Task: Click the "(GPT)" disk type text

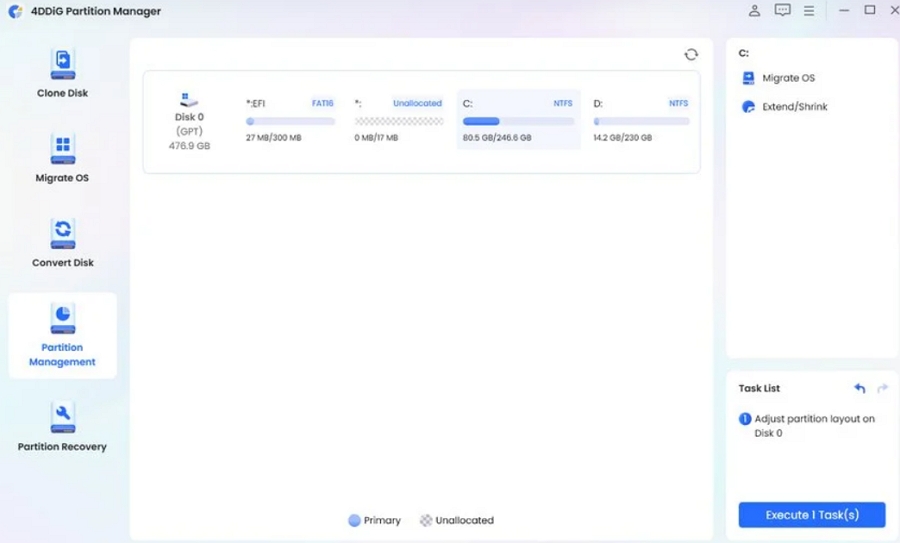Action: pyautogui.click(x=189, y=131)
